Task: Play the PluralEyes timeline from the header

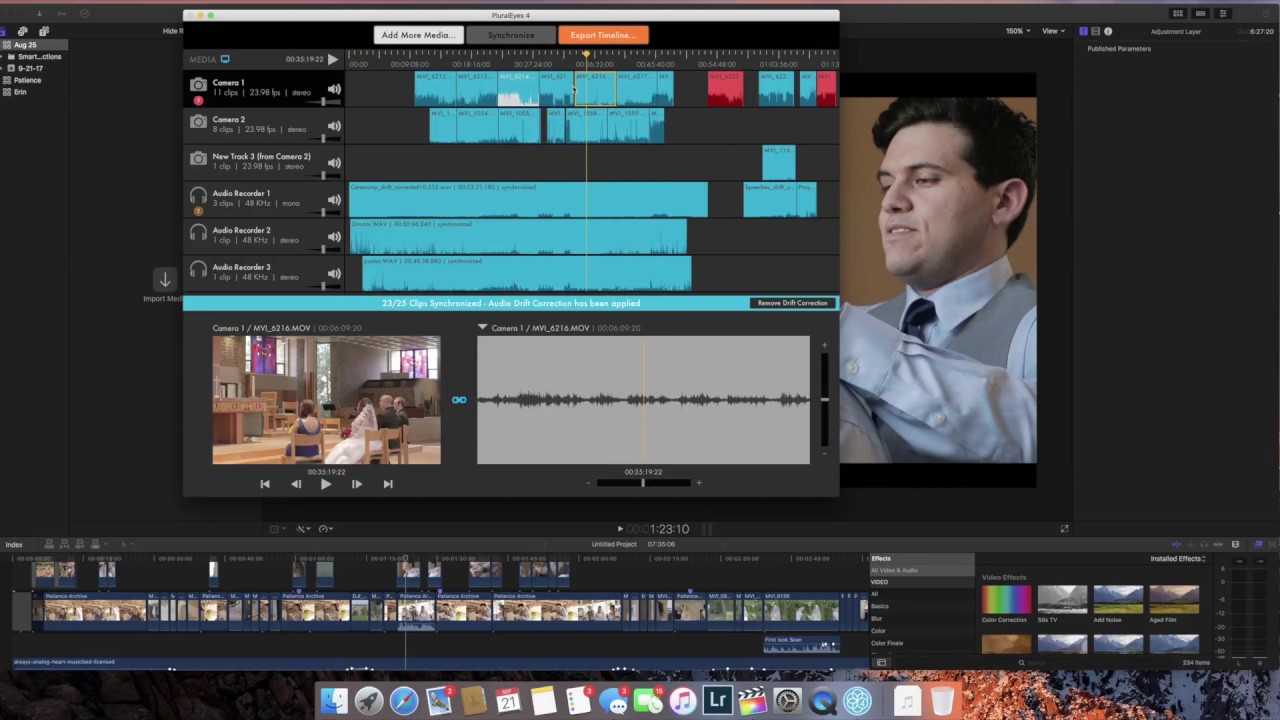Action: click(x=333, y=59)
